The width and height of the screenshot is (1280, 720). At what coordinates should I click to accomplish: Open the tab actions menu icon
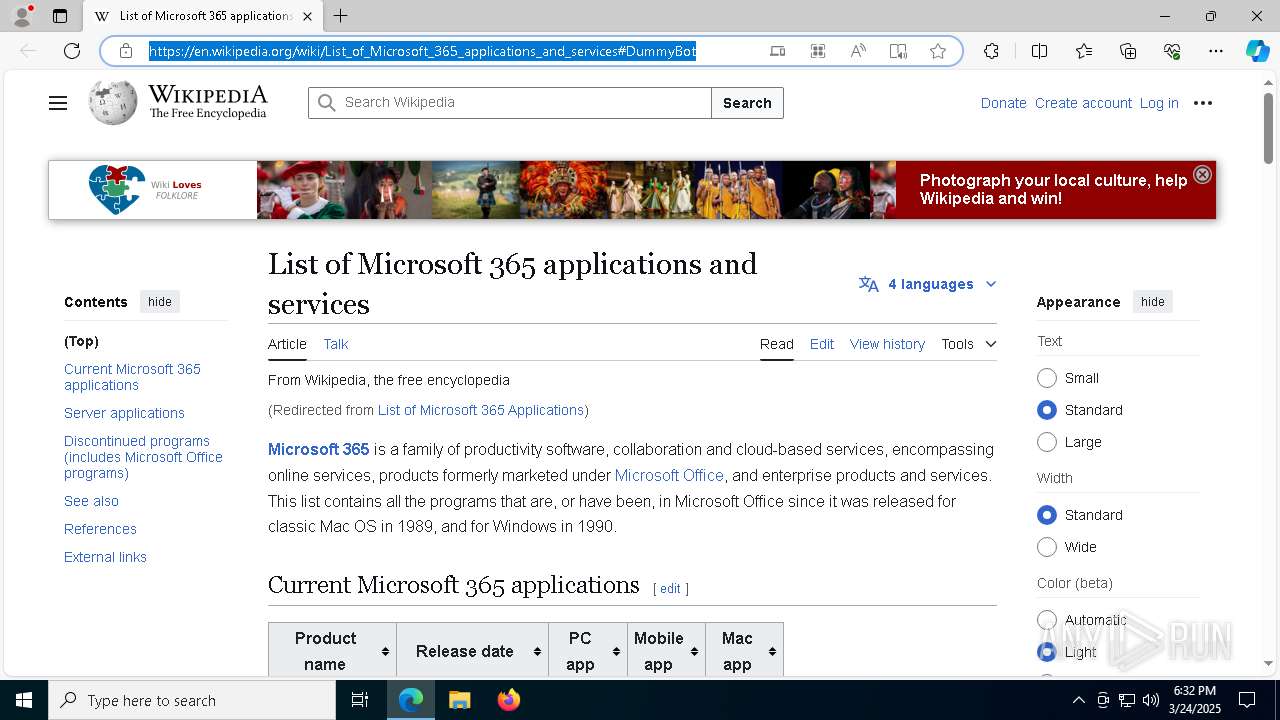pyautogui.click(x=60, y=16)
